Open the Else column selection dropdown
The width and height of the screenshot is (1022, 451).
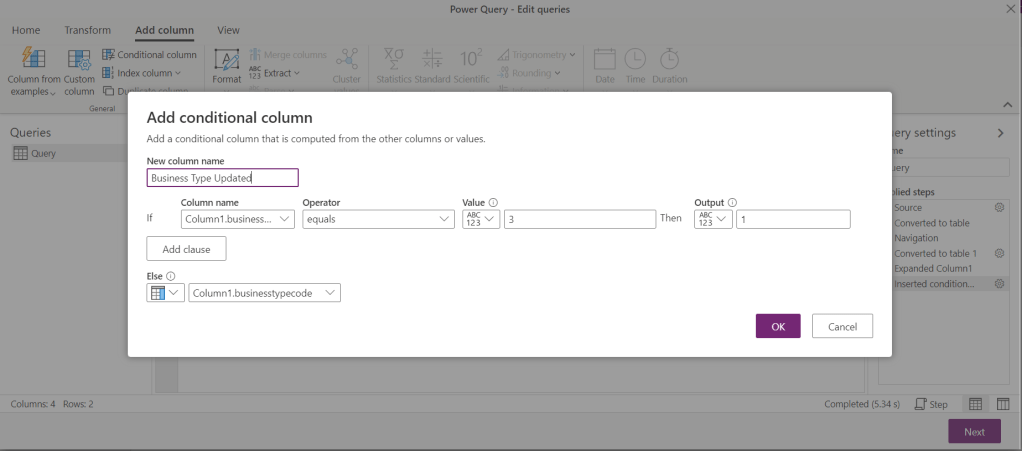coord(265,293)
